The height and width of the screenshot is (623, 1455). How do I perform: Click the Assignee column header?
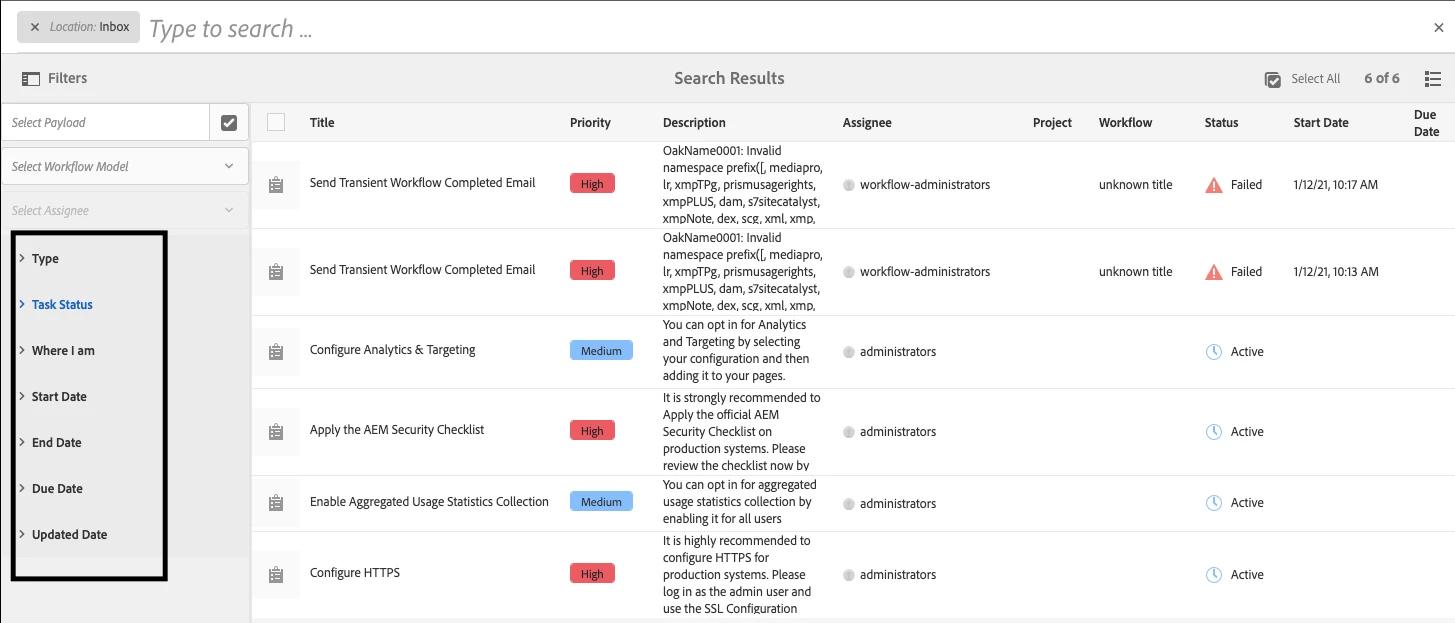(866, 123)
